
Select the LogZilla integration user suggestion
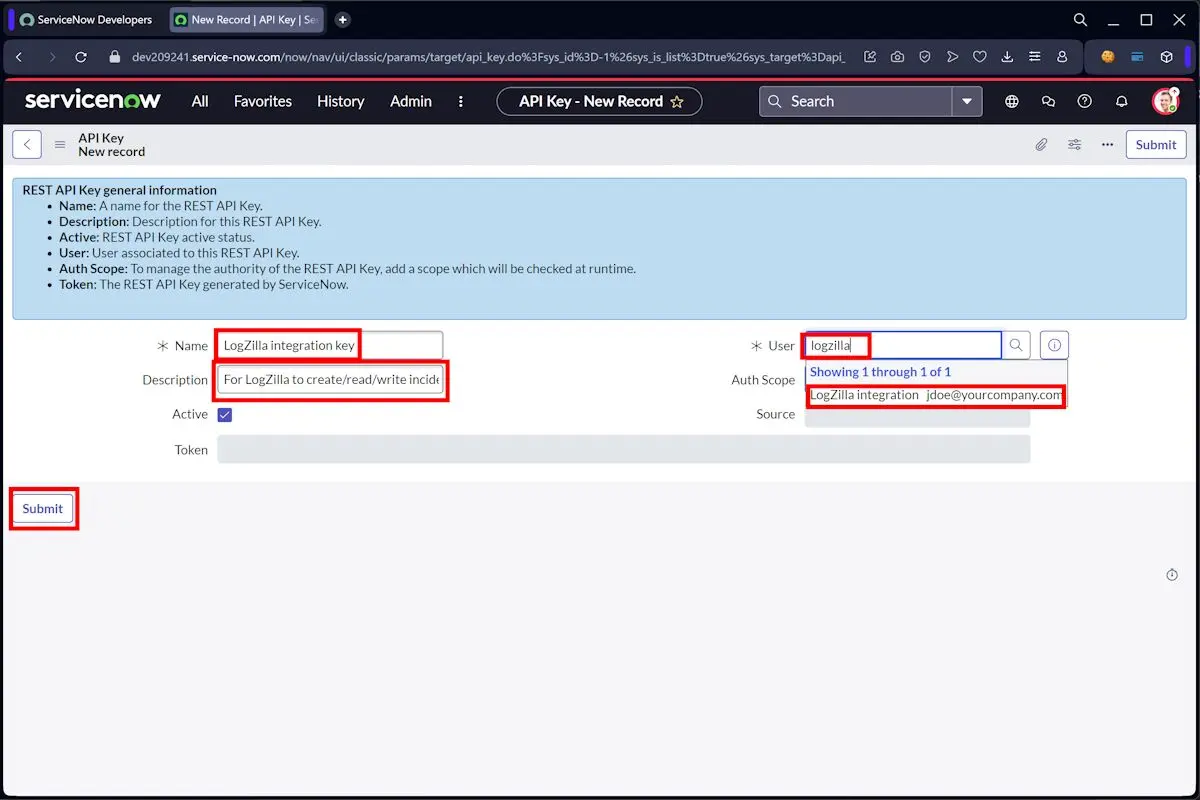tap(936, 394)
